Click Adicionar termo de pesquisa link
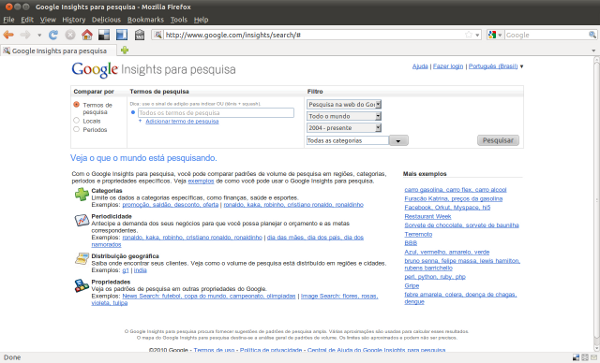 [182, 121]
